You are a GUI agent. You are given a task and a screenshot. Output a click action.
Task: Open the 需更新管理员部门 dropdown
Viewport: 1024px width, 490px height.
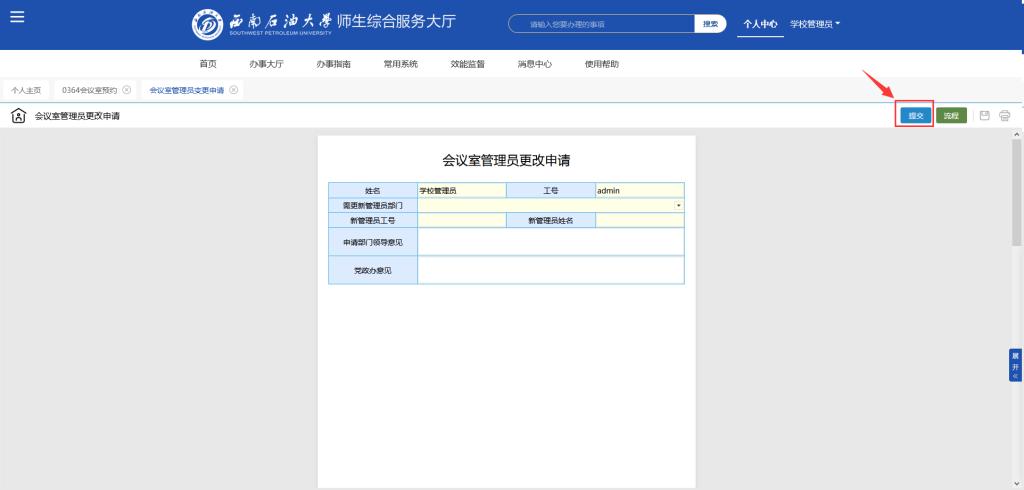(679, 205)
